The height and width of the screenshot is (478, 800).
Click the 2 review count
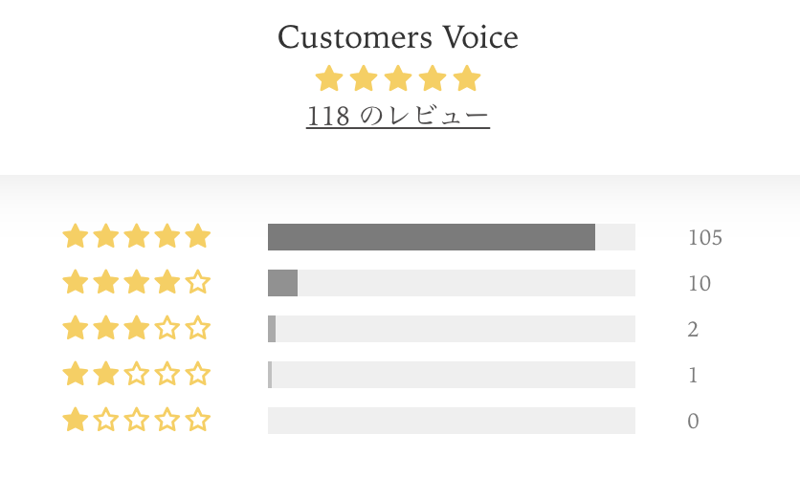click(693, 330)
